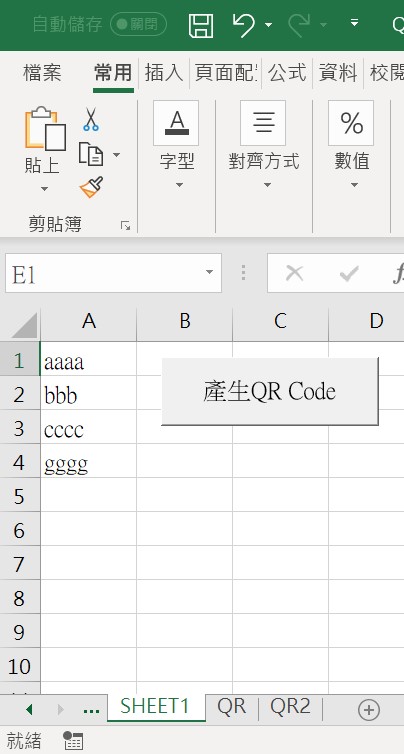The width and height of the screenshot is (404, 754).
Task: Expand the Quick Access Toolbar customize arrow
Action: [x=354, y=23]
